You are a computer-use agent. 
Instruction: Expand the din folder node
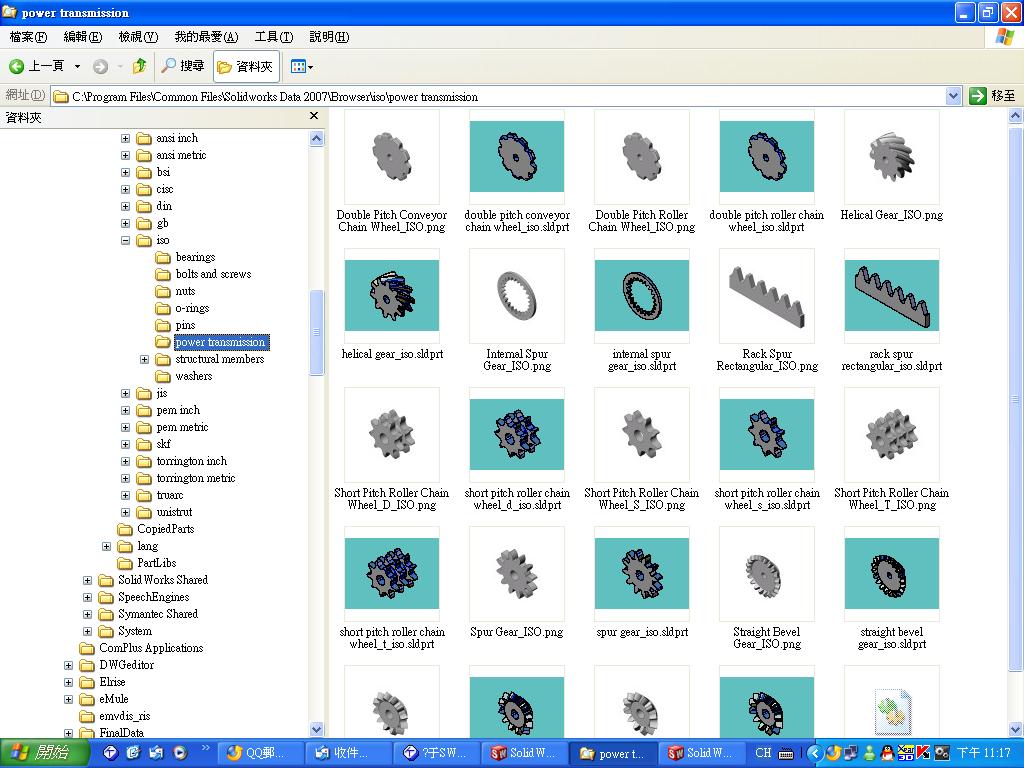pos(125,206)
